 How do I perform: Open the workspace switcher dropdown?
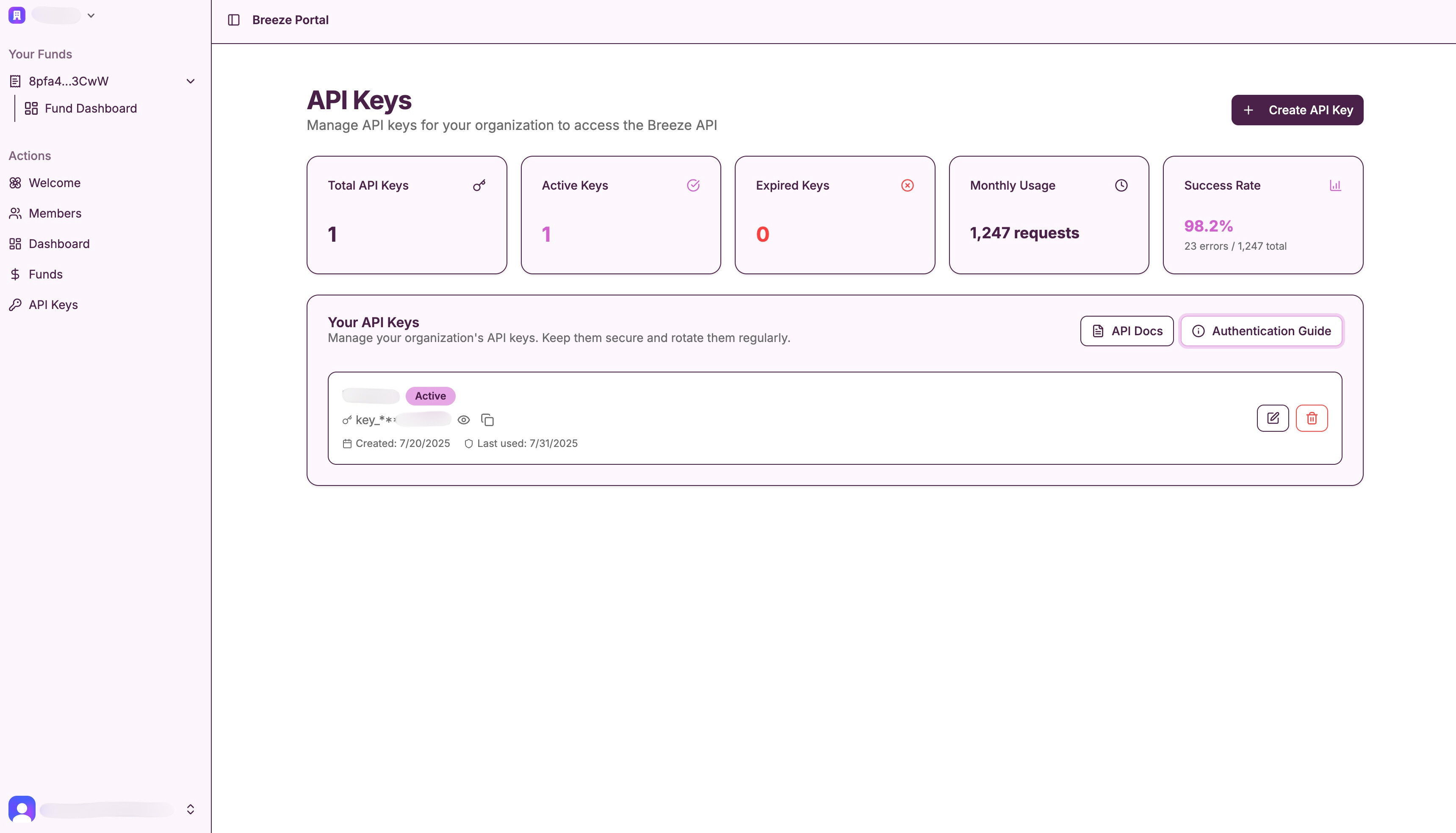(x=91, y=15)
